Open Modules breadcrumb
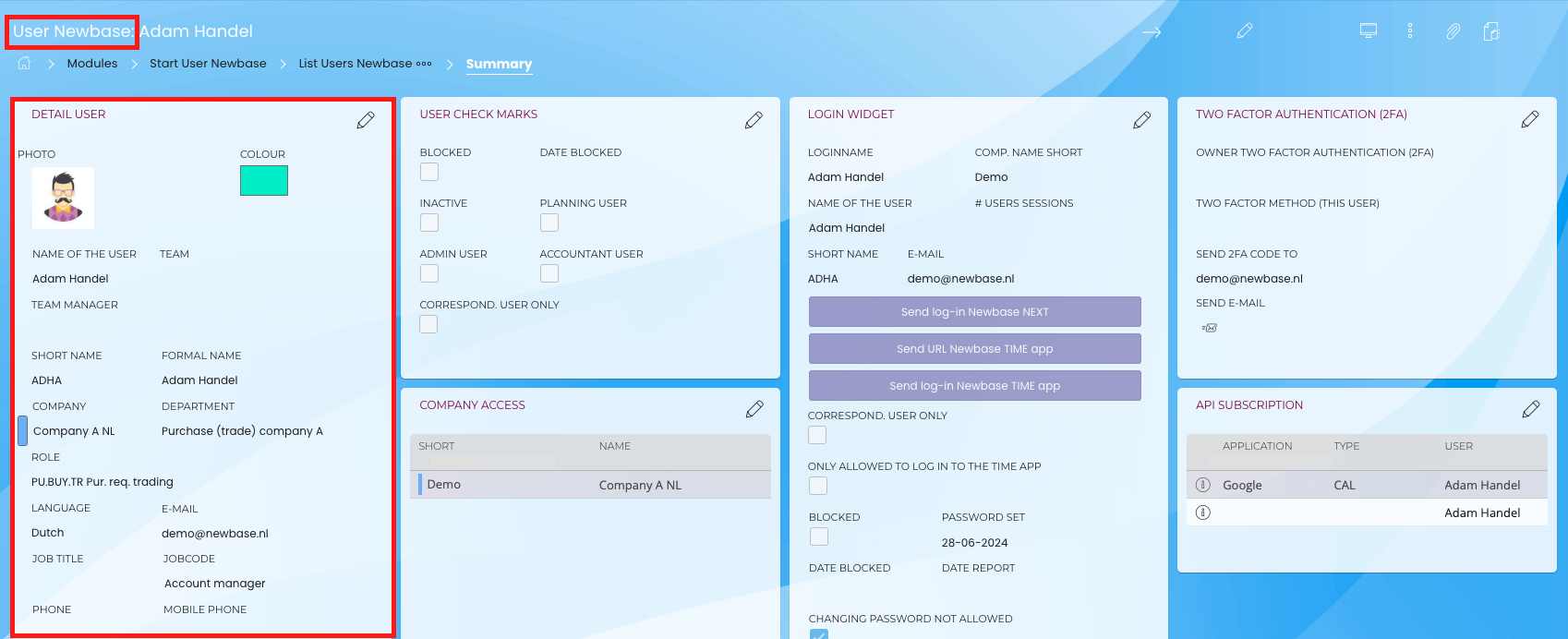This screenshot has width=1568, height=639. point(92,64)
